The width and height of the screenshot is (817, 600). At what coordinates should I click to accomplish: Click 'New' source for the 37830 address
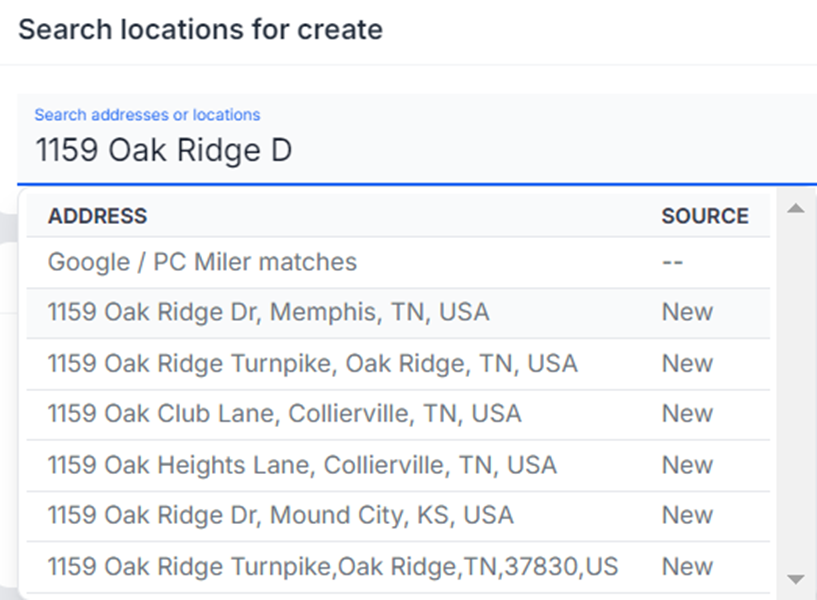[x=687, y=567]
